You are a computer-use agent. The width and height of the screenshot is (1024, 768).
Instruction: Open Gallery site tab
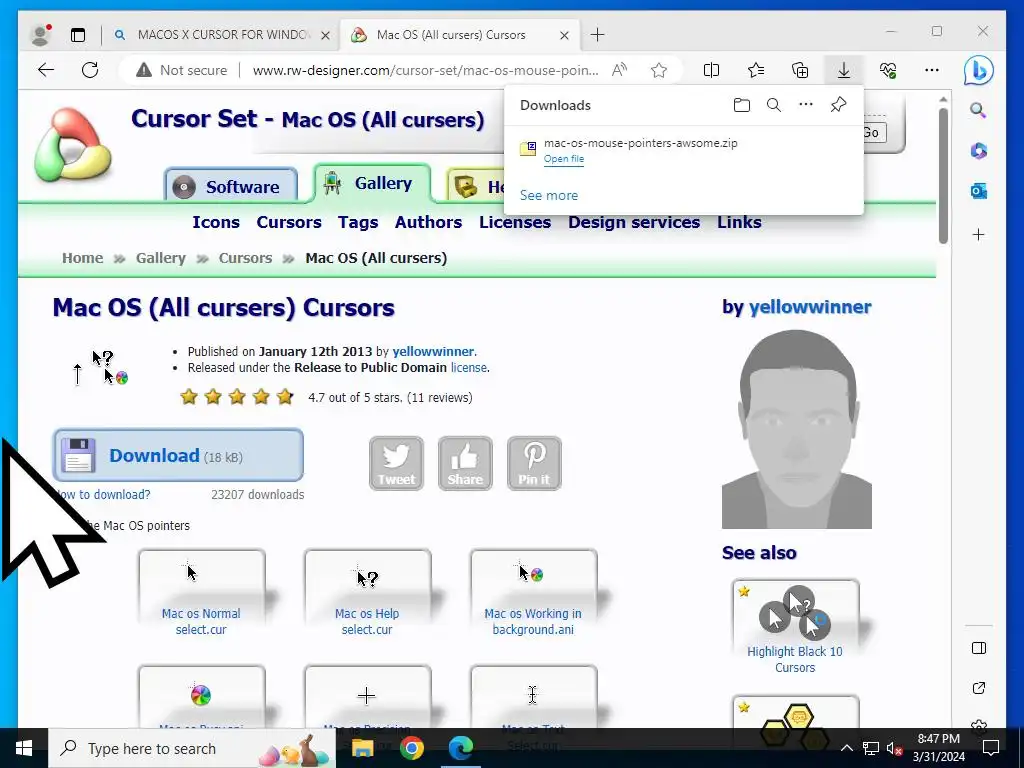[x=373, y=183]
